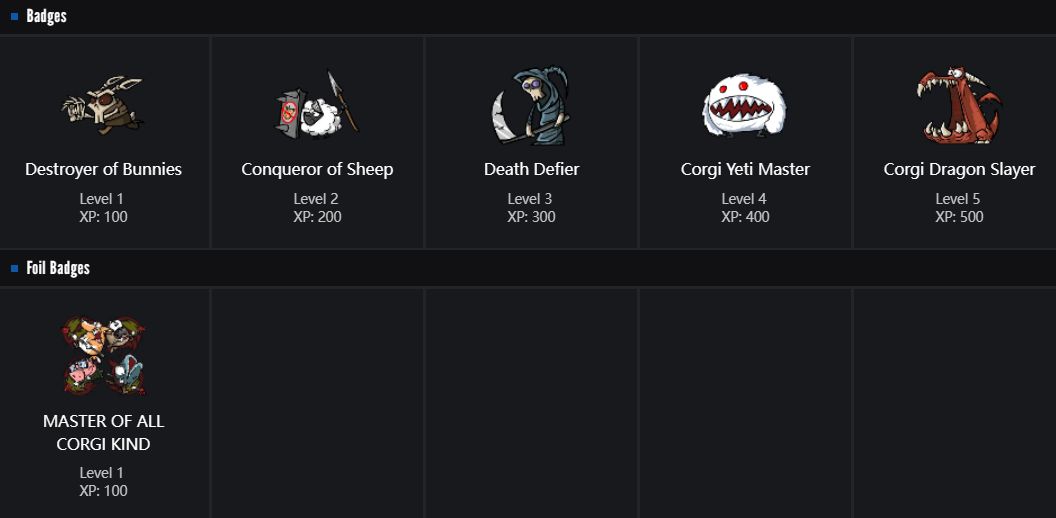Click the Level 3 label under Death Defier
Image resolution: width=1056 pixels, height=518 pixels.
(x=531, y=199)
